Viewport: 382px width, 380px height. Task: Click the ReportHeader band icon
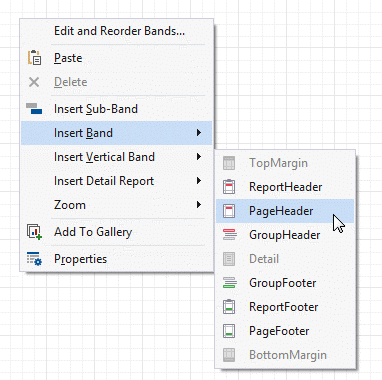click(x=229, y=187)
